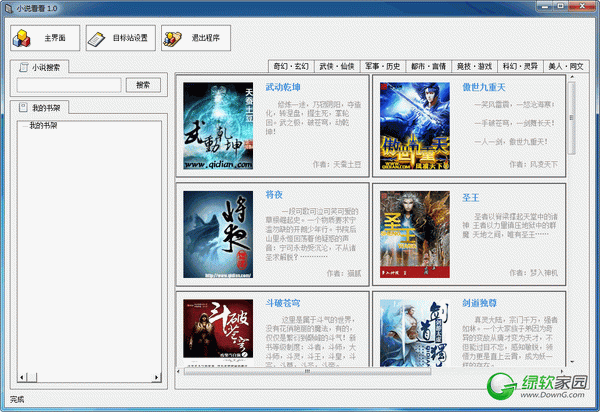Select the 我的书架 tab
This screenshot has width=600, height=412.
click(39, 108)
